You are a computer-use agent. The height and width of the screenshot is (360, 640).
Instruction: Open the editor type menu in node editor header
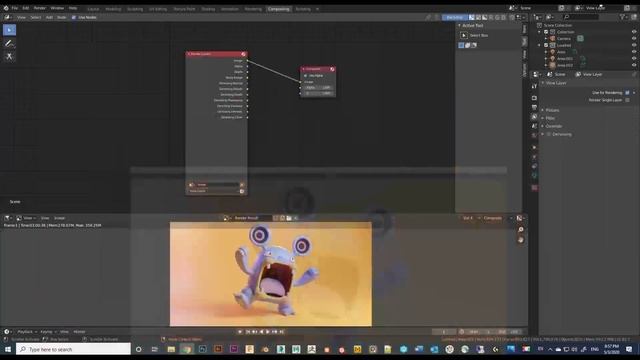(7, 17)
